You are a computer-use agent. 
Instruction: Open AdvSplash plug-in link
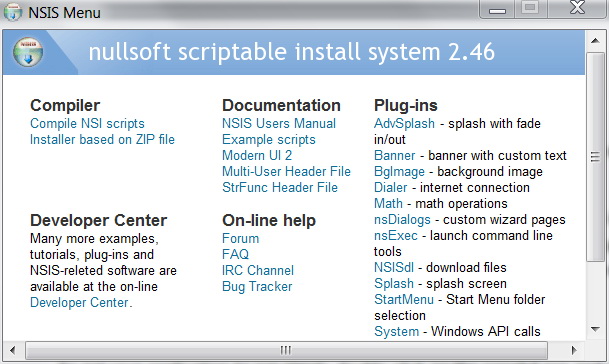404,124
